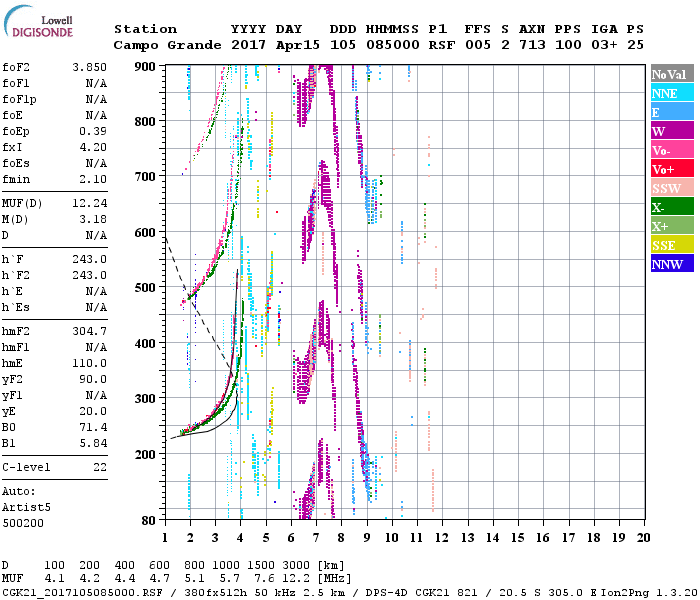Click the X- dark green legend swatch
The height and width of the screenshot is (600, 700).
[x=672, y=207]
